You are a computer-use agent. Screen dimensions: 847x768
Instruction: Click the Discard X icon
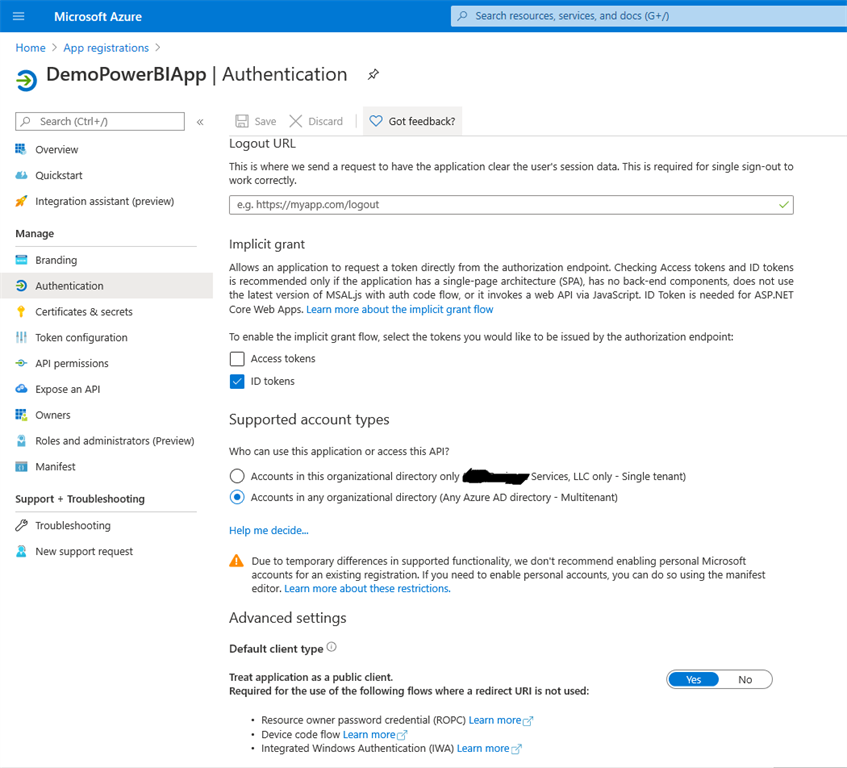pyautogui.click(x=295, y=121)
